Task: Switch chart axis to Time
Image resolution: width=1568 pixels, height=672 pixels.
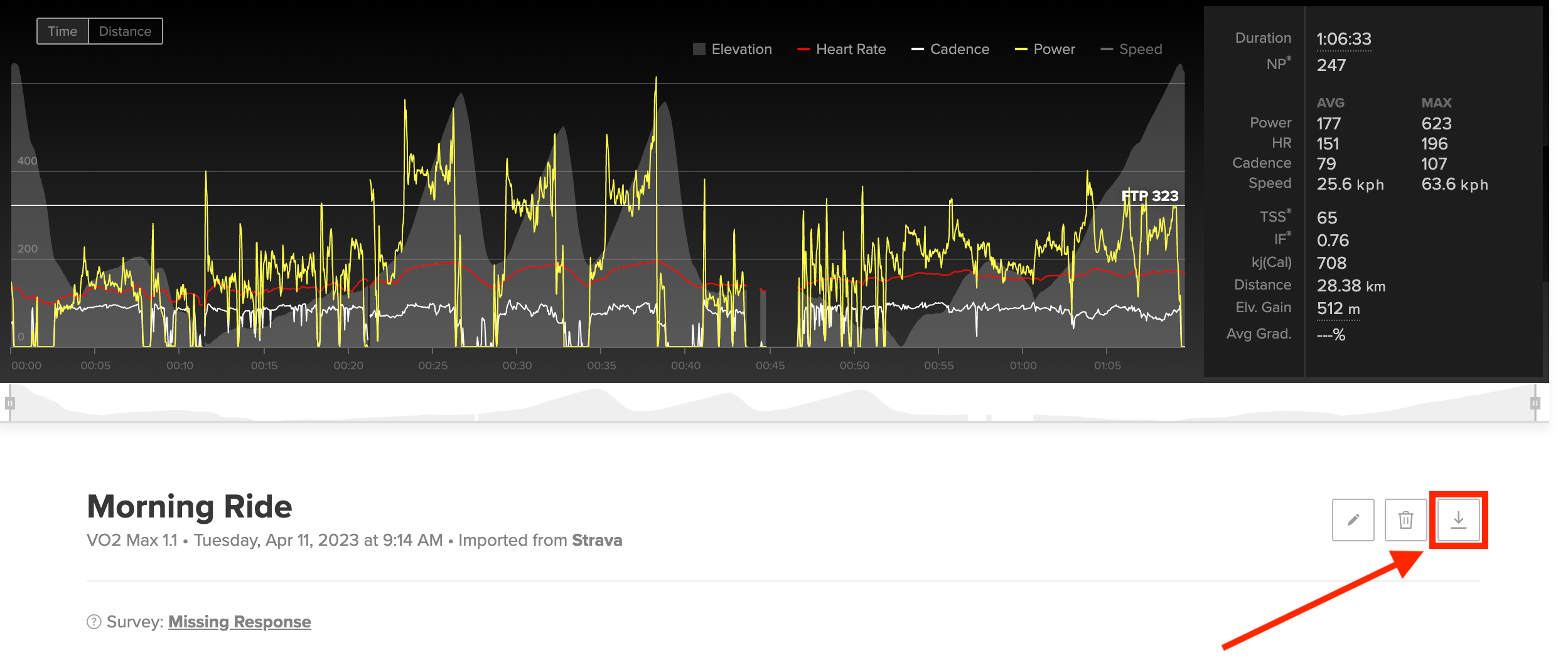Action: point(63,31)
